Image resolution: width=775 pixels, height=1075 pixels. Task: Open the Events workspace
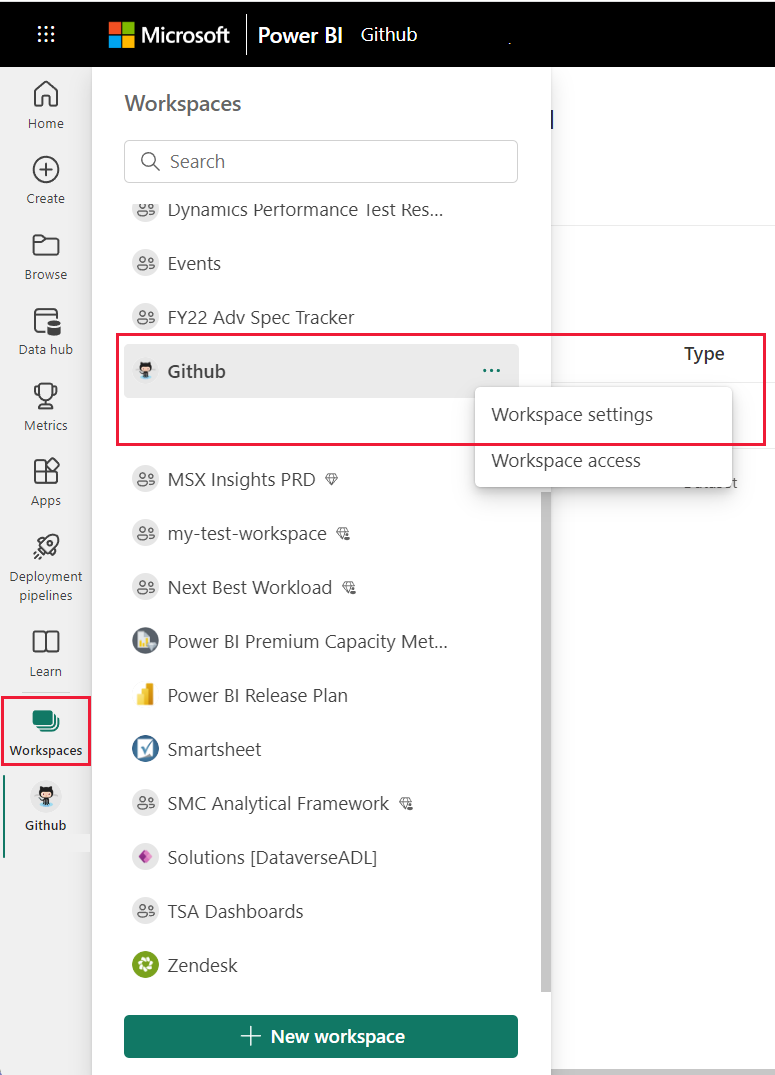coord(321,263)
